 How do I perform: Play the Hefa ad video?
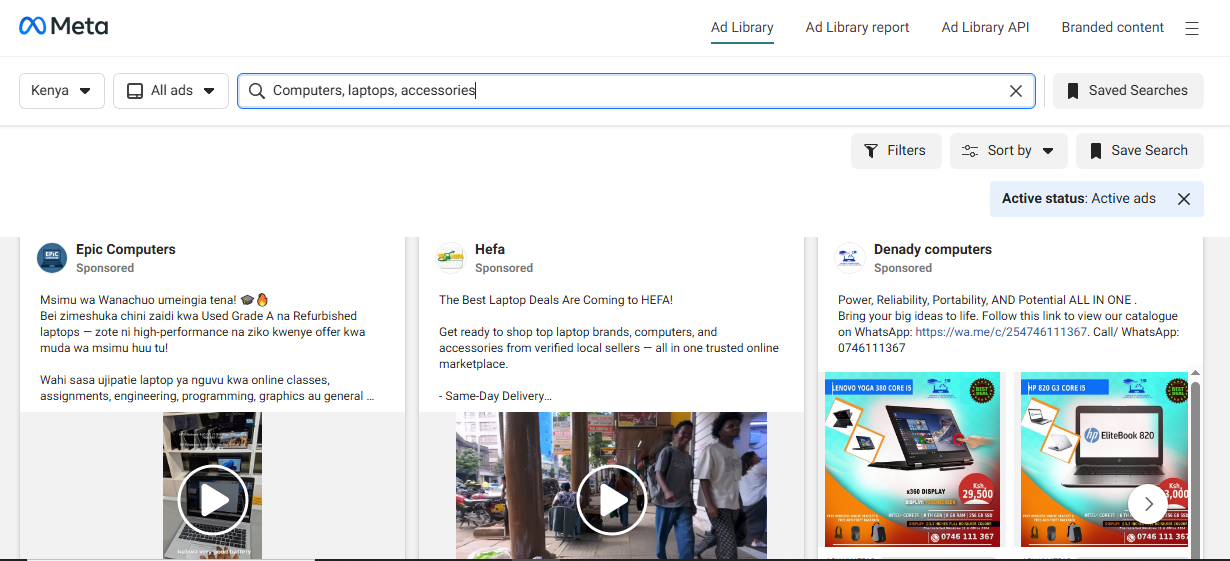[x=612, y=499]
